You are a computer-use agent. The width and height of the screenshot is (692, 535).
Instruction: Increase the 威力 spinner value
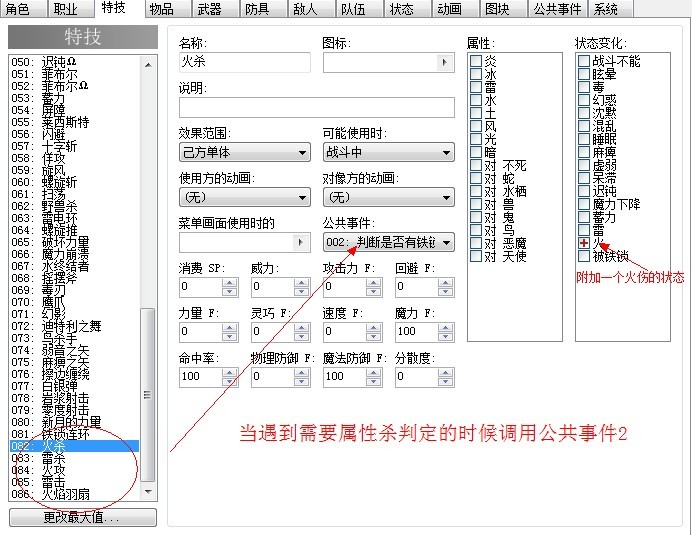(301, 283)
